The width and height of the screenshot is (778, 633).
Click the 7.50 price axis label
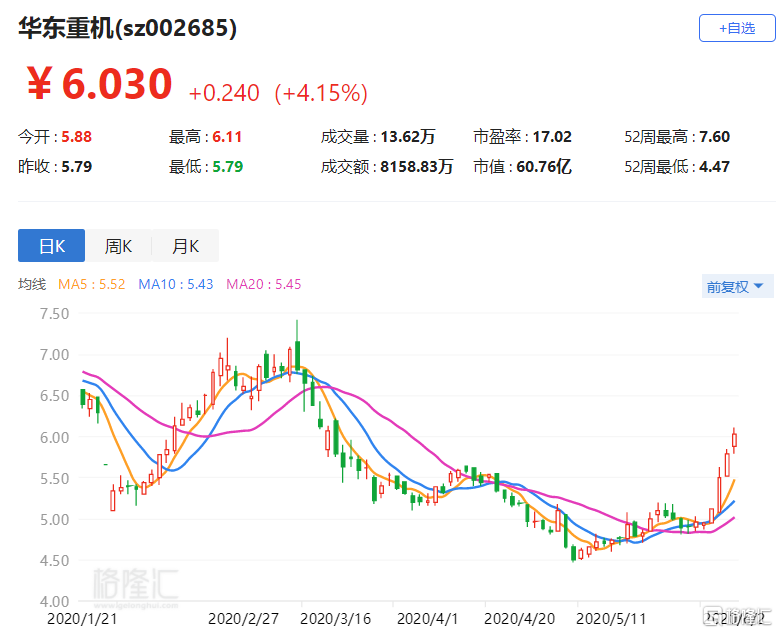[x=55, y=314]
